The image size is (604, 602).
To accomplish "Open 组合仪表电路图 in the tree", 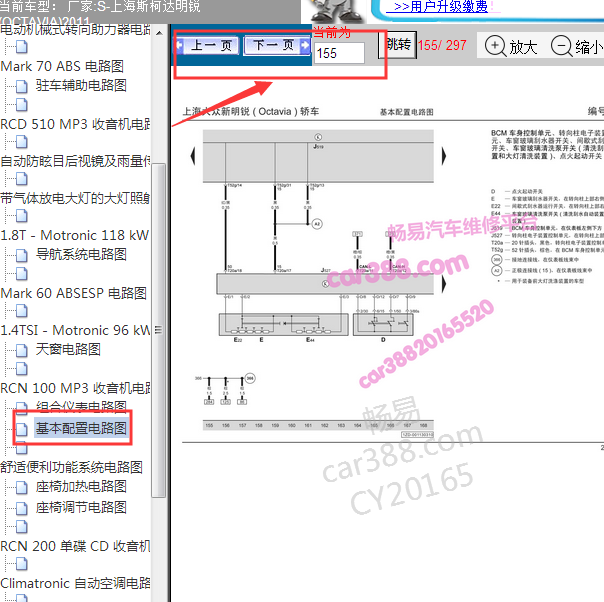I will point(81,406).
